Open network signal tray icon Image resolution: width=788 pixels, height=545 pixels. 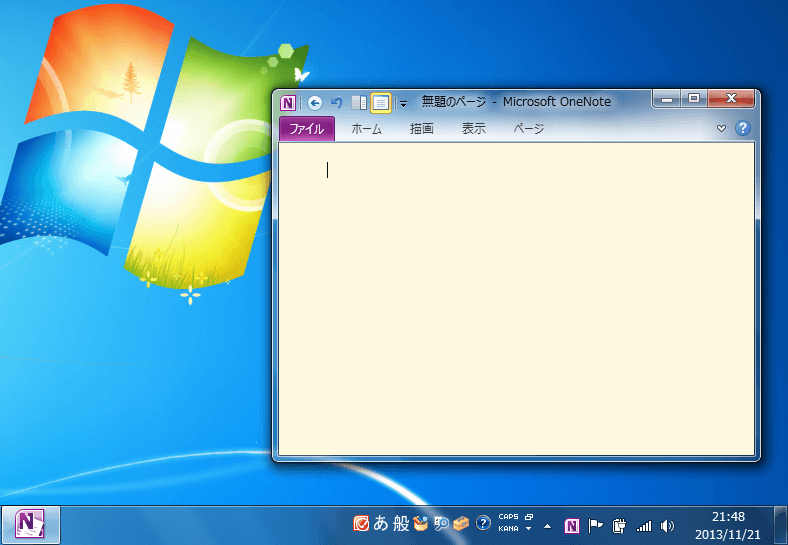tap(644, 526)
